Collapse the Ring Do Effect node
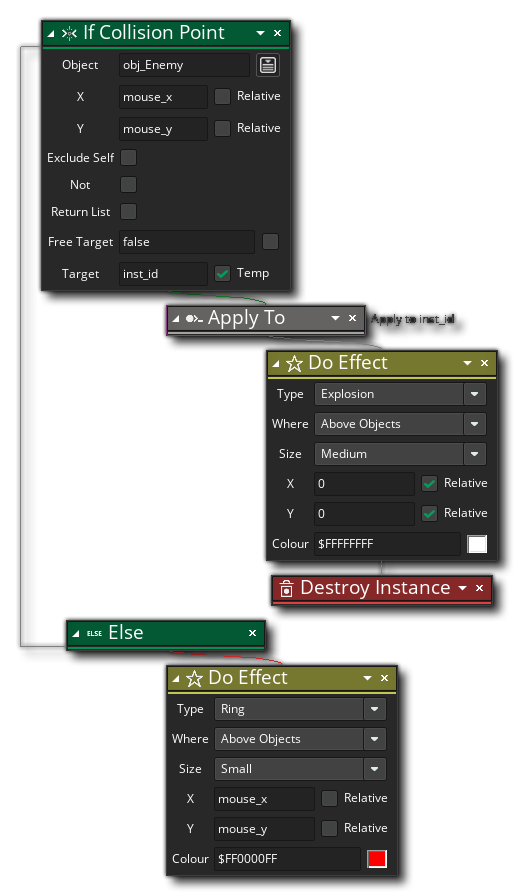The image size is (518, 896). pyautogui.click(x=176, y=679)
